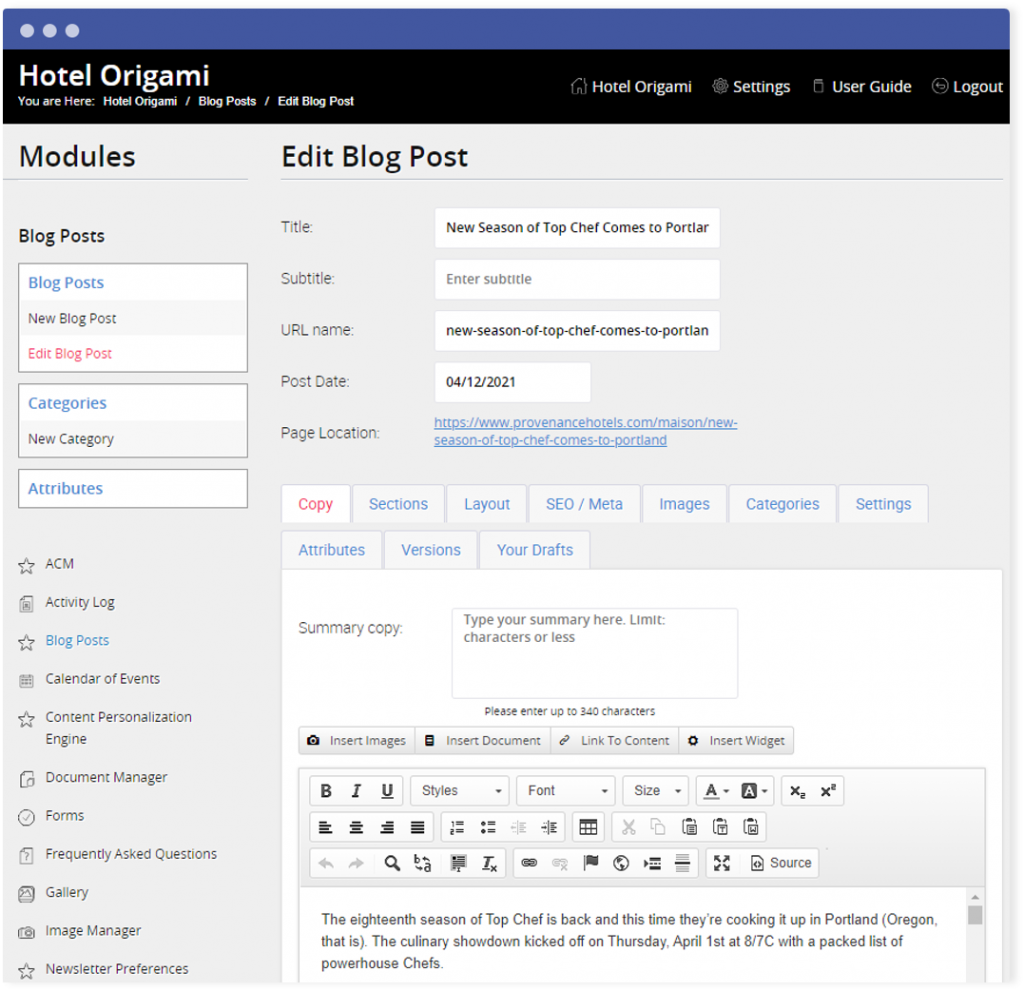Open the Size dropdown

coord(656,791)
